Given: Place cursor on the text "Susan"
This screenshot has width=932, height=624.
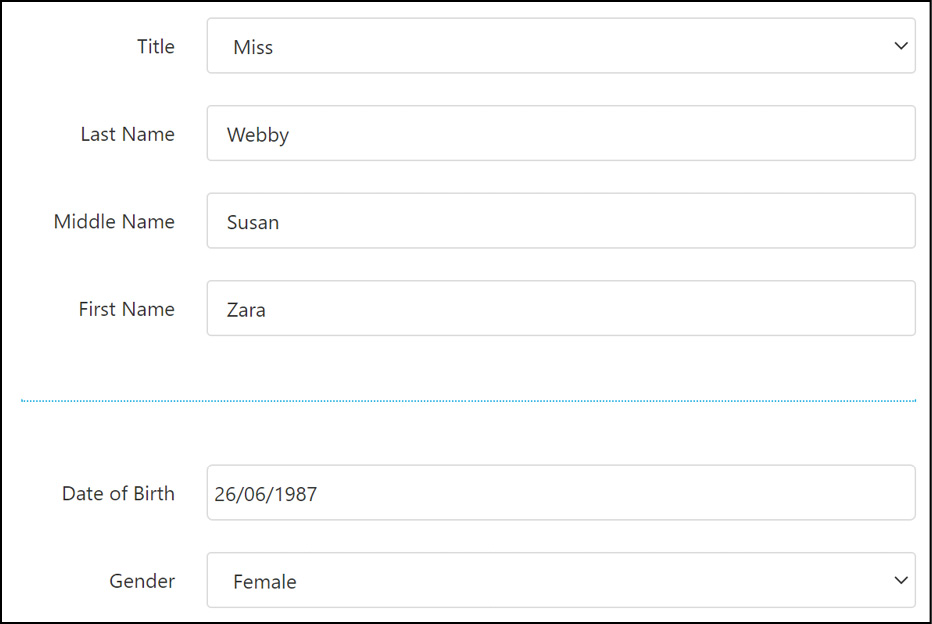Looking at the screenshot, I should (253, 222).
